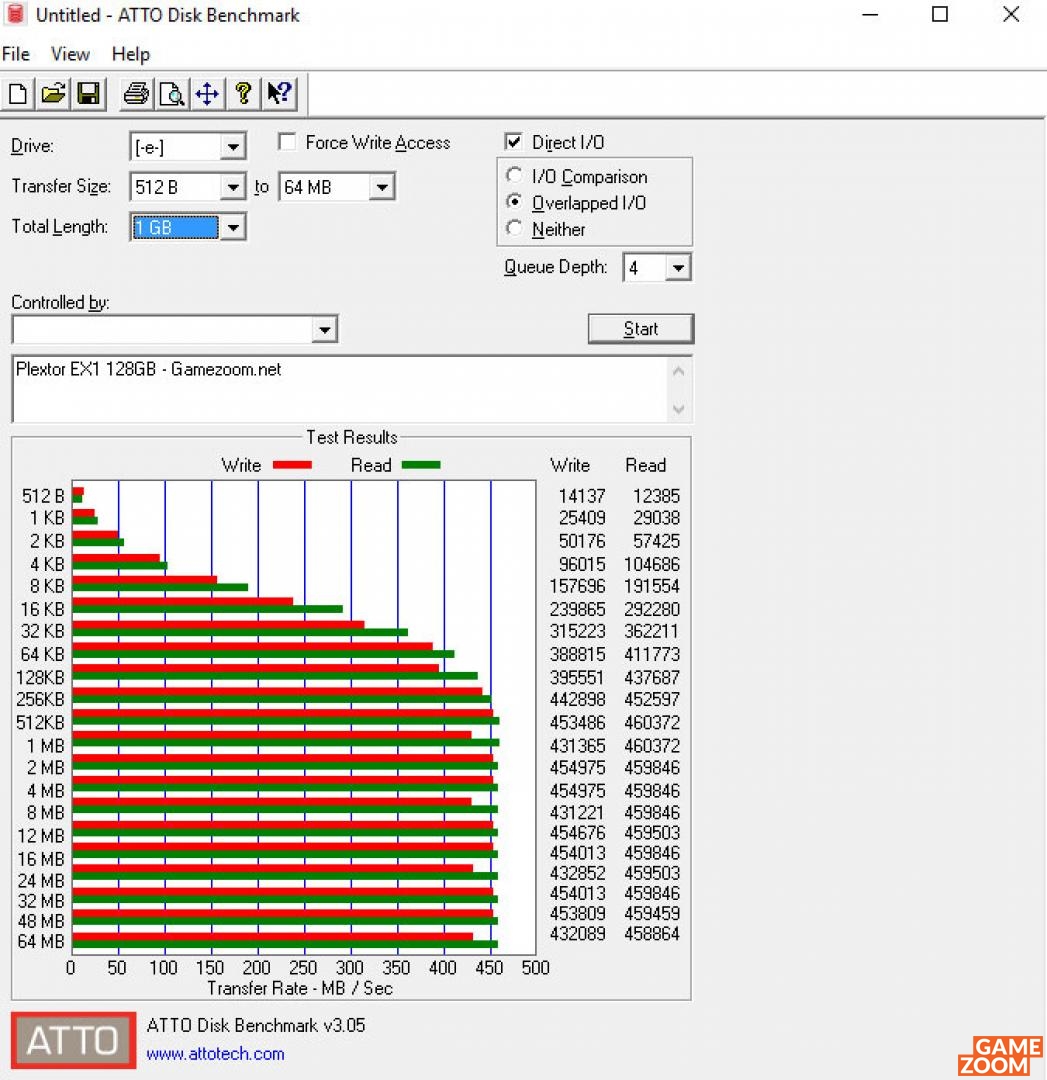Click the four-arrow move icon in toolbar
This screenshot has height=1080, width=1047.
coord(207,93)
